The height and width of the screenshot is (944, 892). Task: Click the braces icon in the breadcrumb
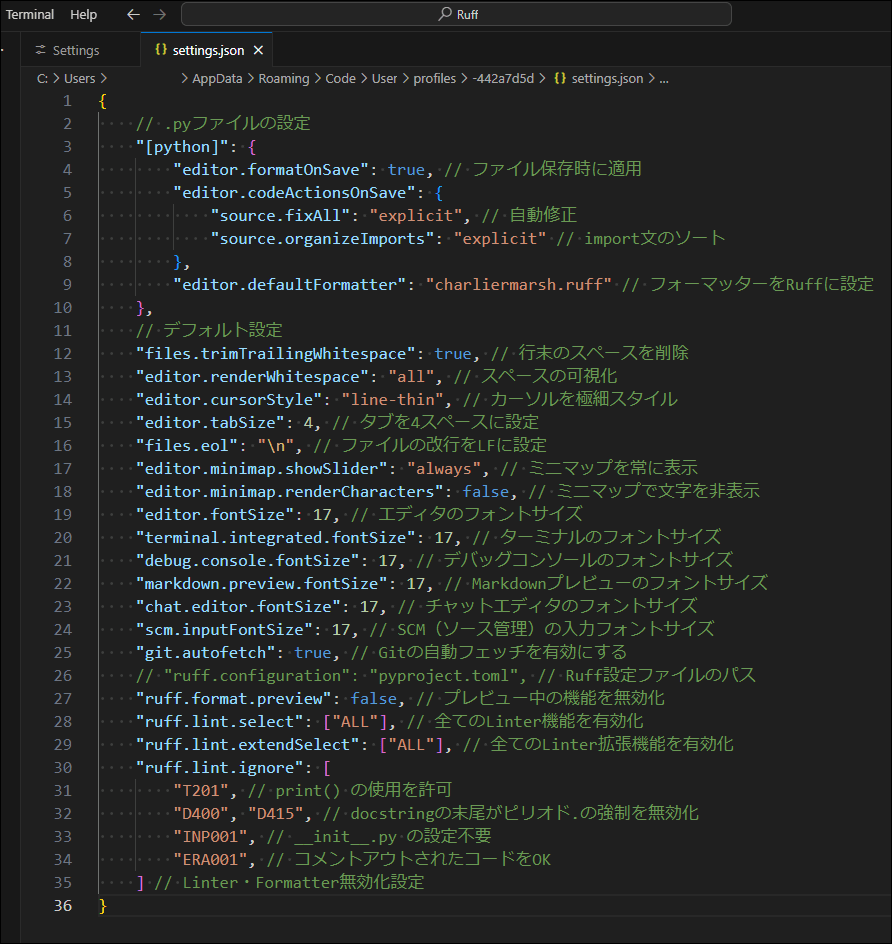(560, 78)
